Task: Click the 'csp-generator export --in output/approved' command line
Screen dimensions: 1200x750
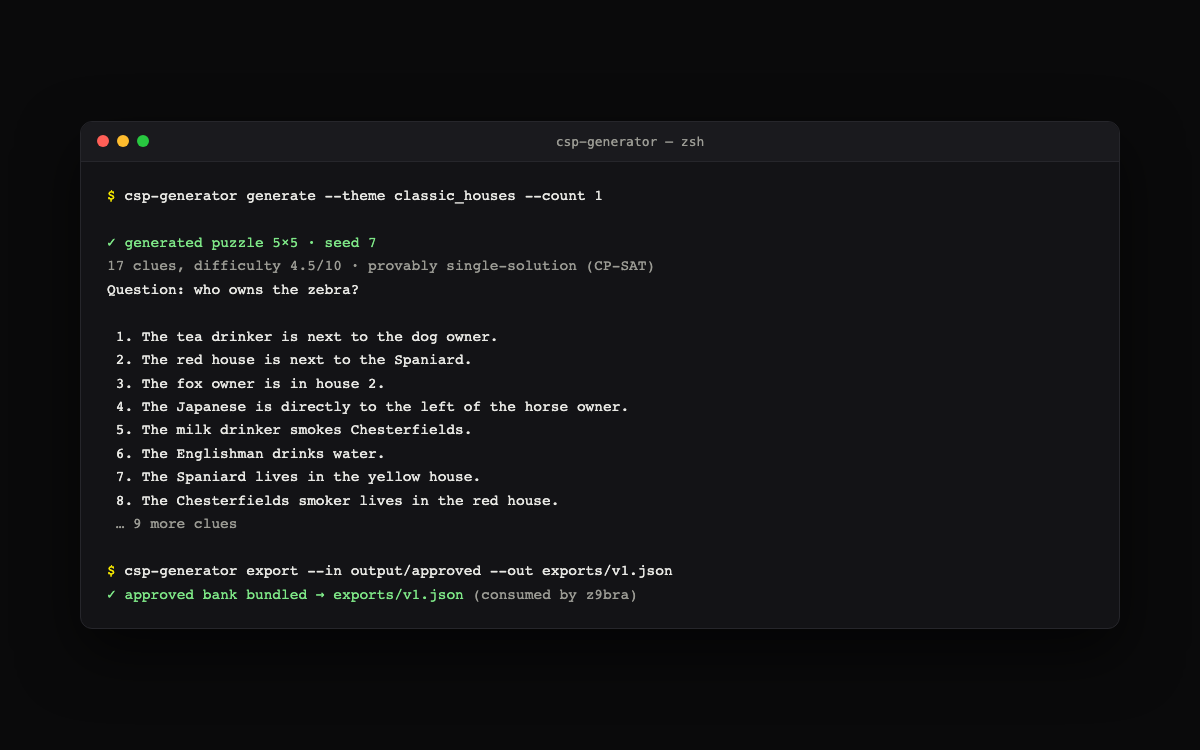Action: [390, 571]
